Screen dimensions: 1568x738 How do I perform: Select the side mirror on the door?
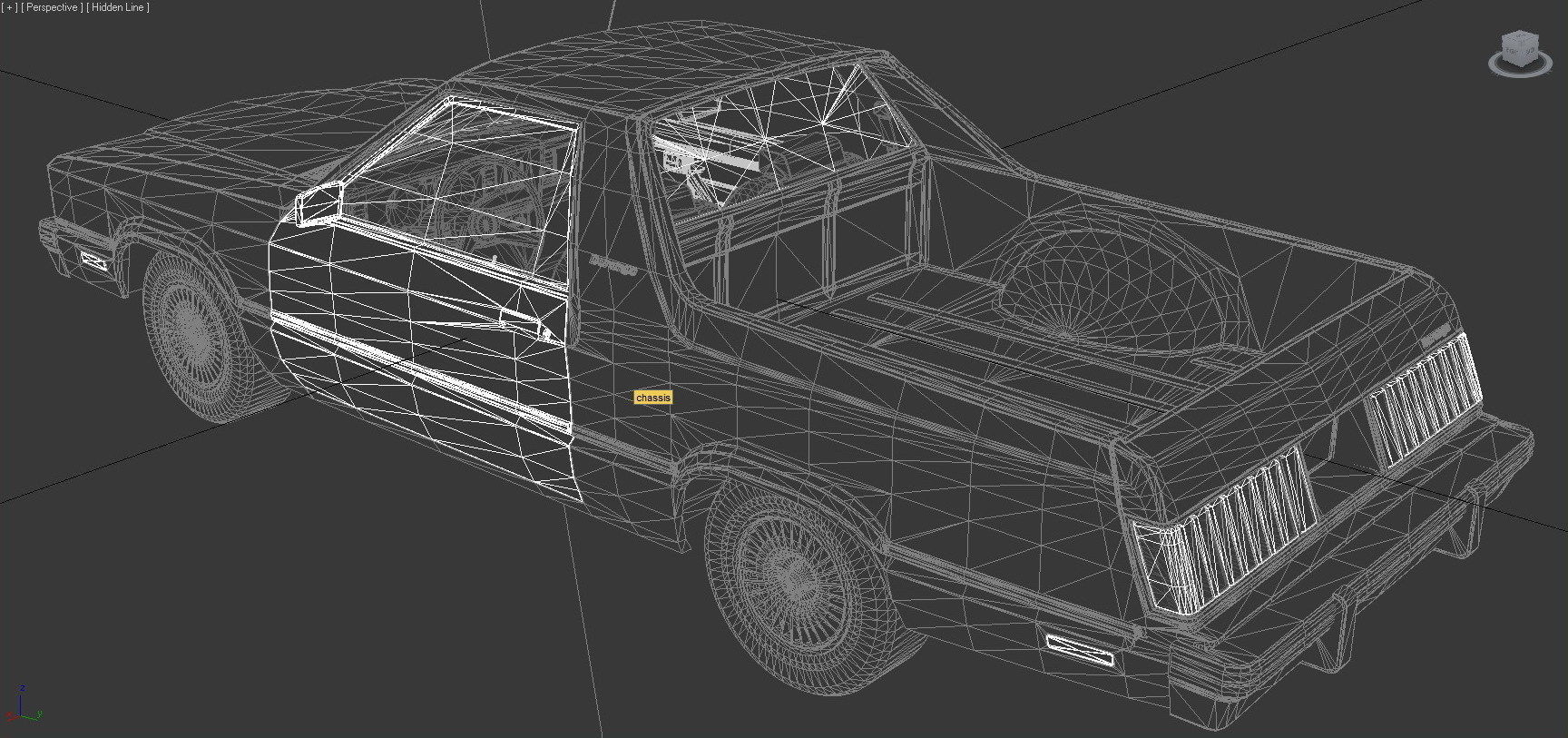pyautogui.click(x=318, y=204)
